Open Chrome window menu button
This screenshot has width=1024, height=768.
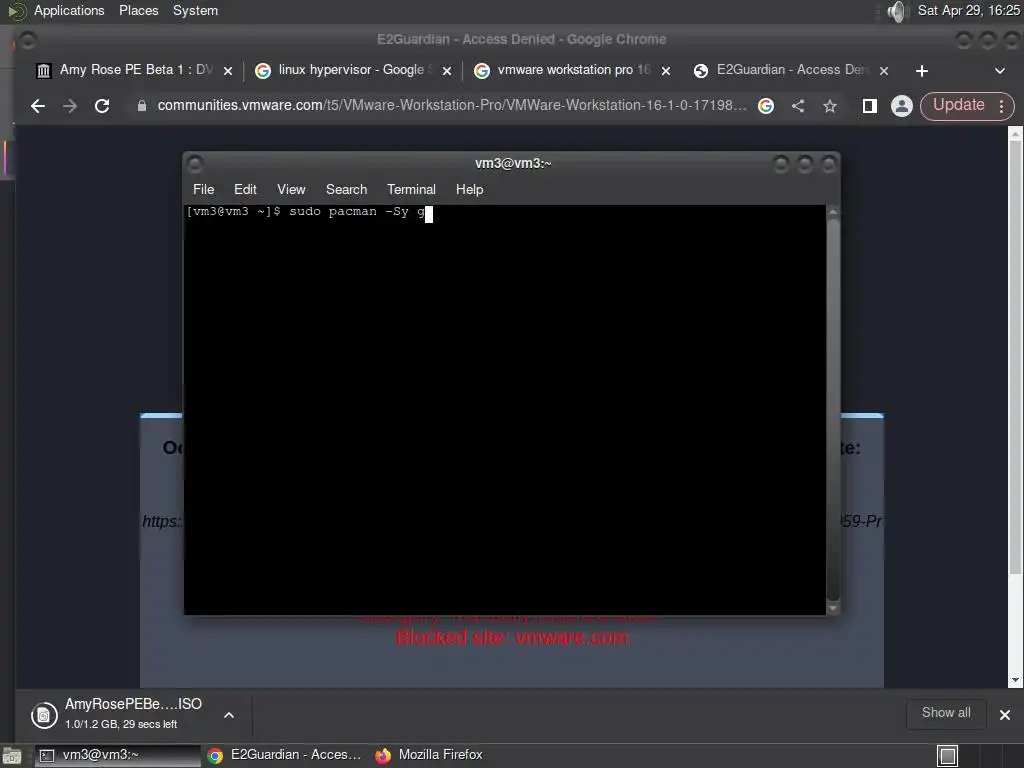(27, 40)
